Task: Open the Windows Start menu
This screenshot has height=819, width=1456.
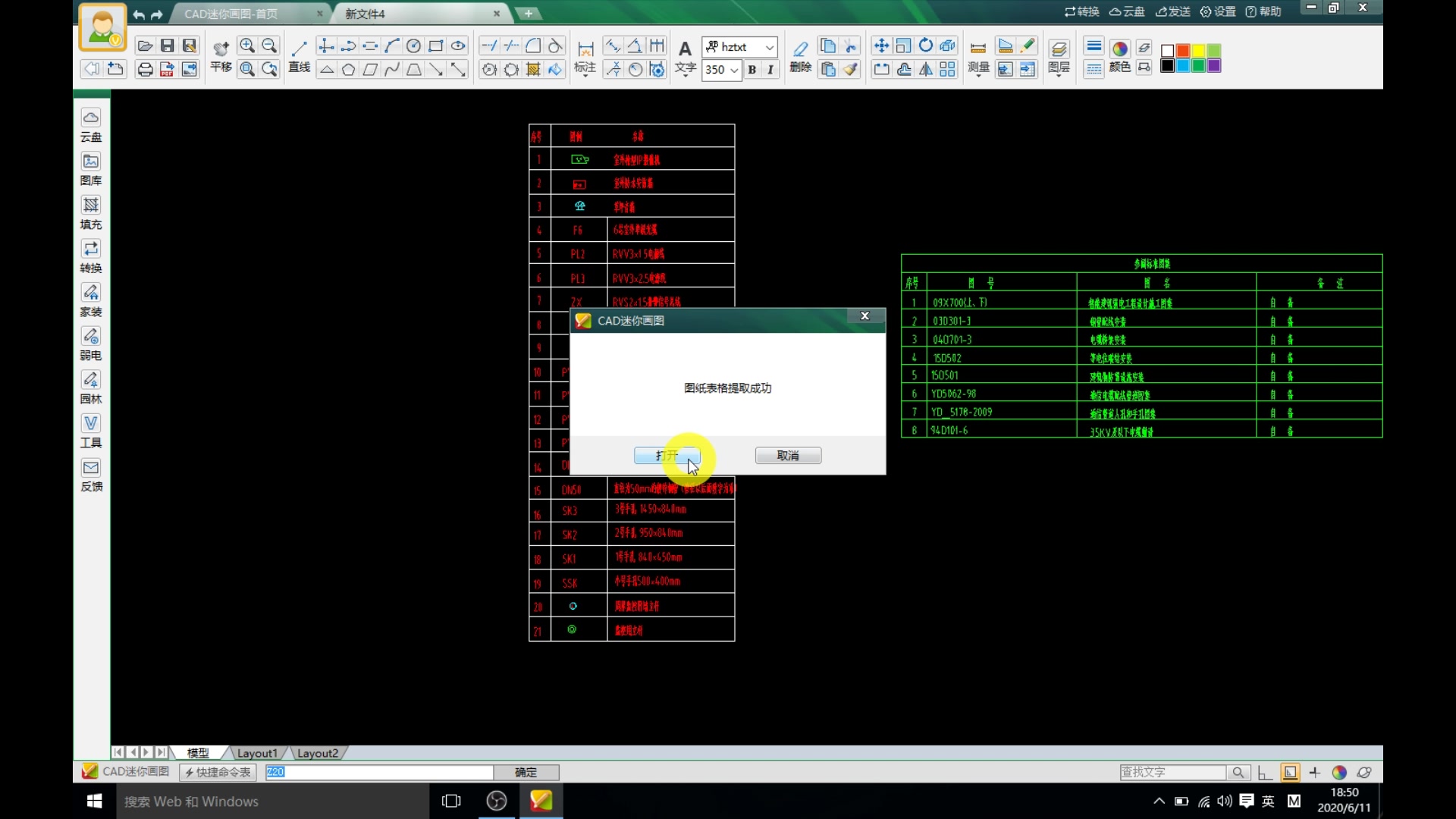Action: (95, 801)
